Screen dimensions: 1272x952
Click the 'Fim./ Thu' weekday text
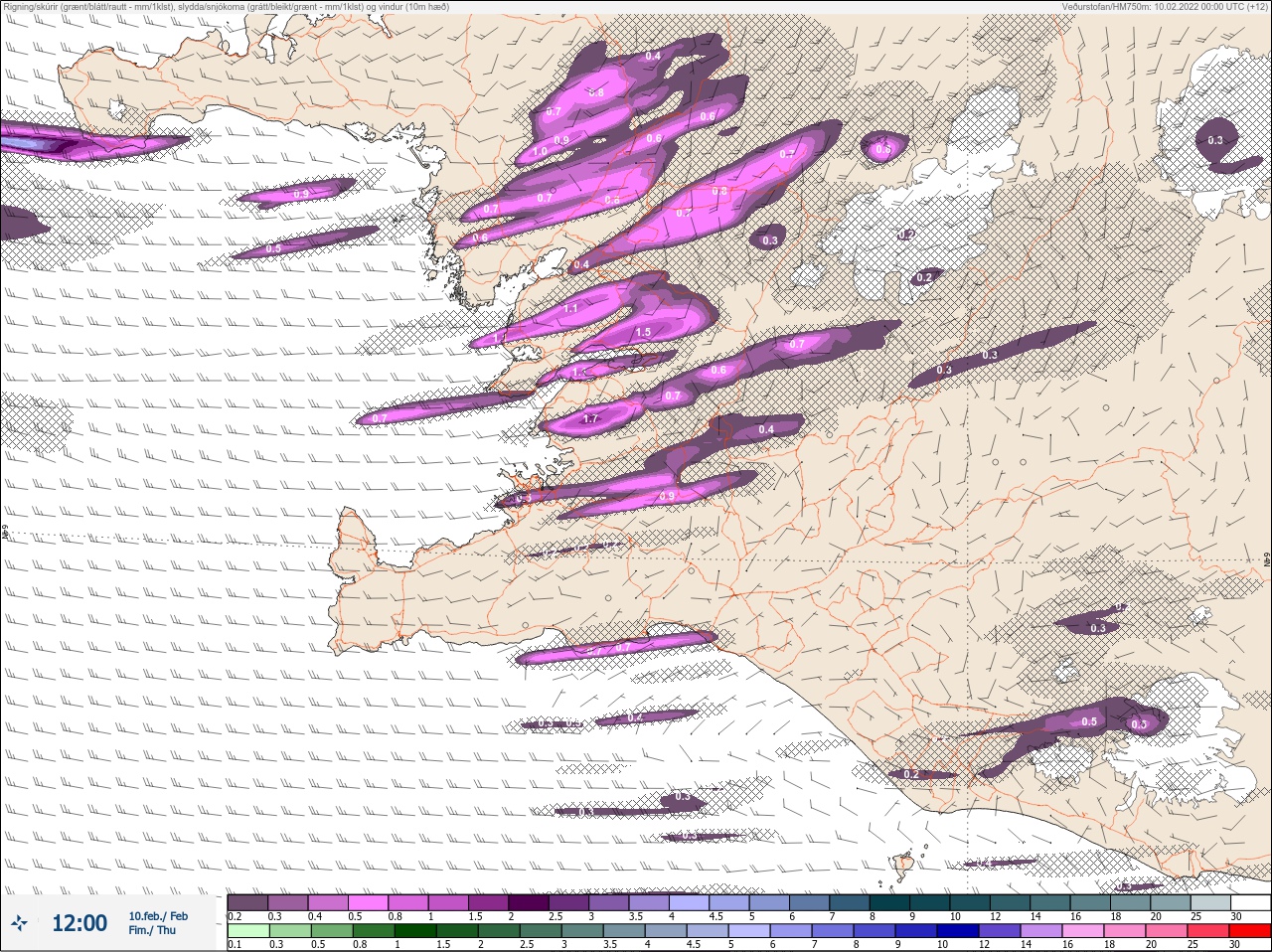[152, 930]
